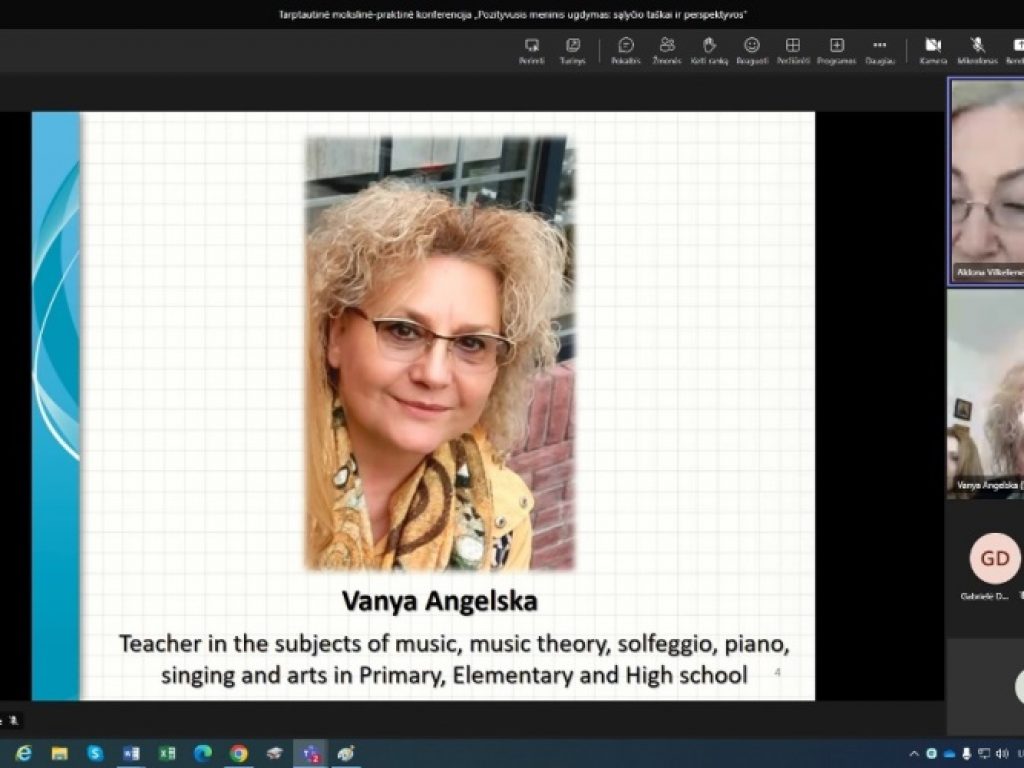
Task: Select Aldona Vilkelienė's video tile
Action: pyautogui.click(x=986, y=182)
